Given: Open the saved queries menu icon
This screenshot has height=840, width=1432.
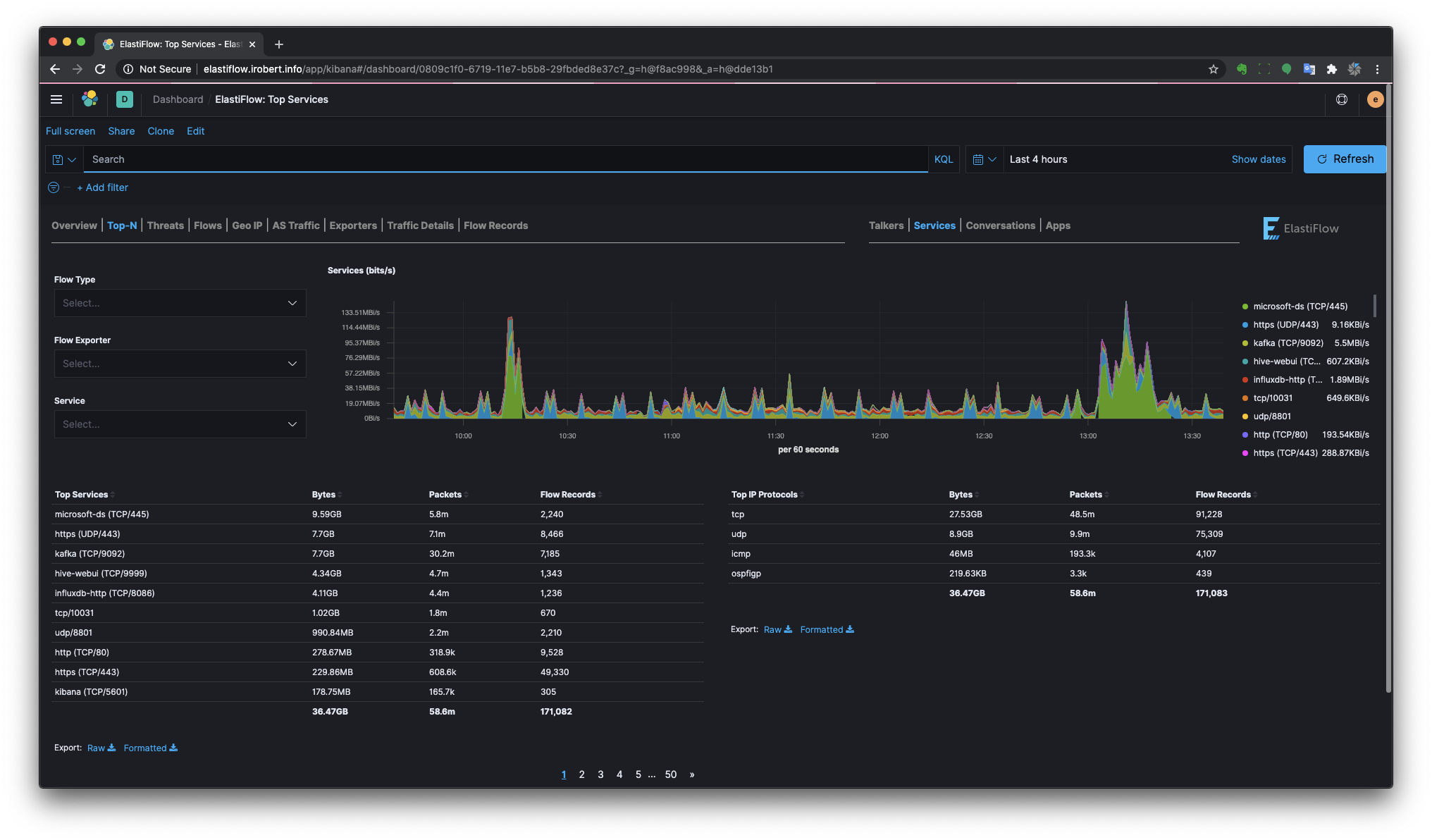Looking at the screenshot, I should pos(64,159).
